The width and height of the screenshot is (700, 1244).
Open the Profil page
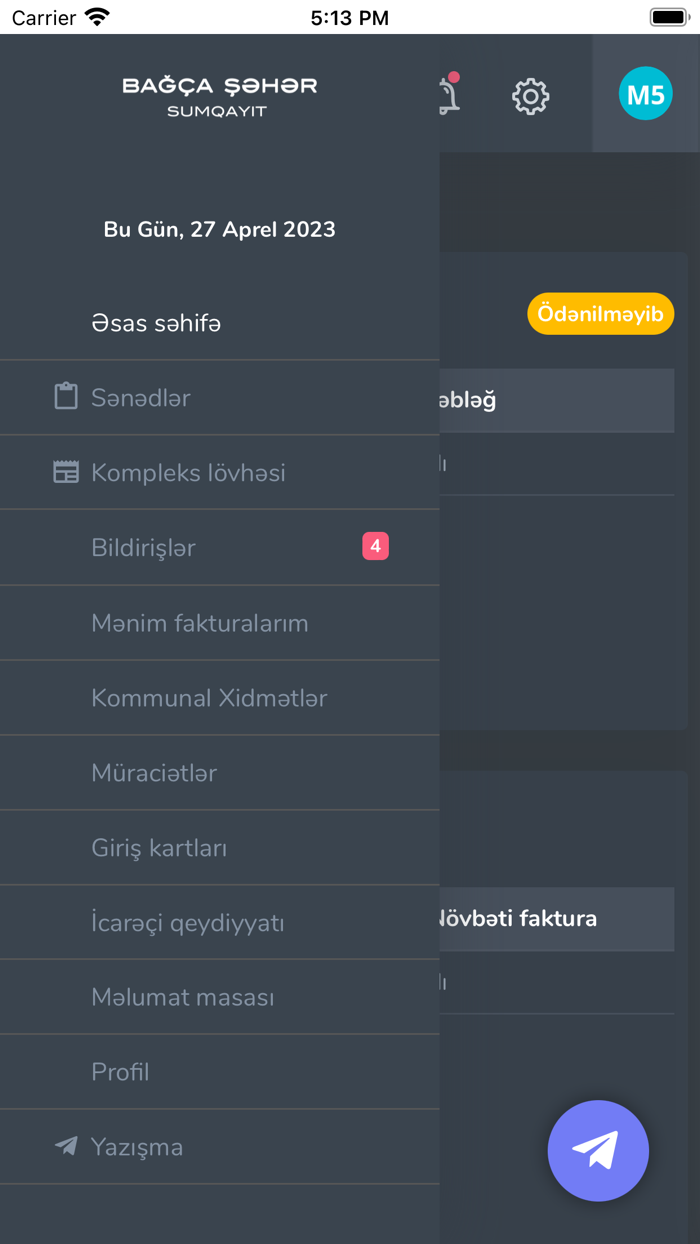pyautogui.click(x=120, y=1072)
